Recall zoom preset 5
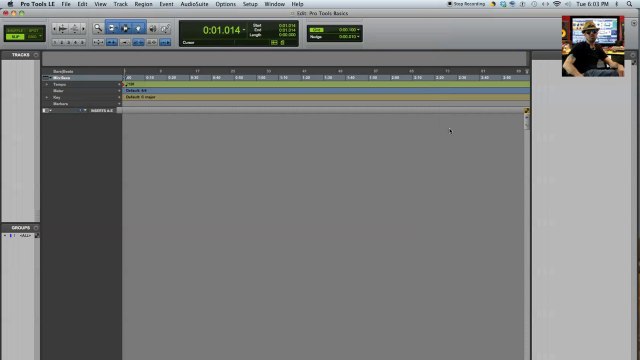Viewport: 640px width, 360px height. tap(82, 42)
